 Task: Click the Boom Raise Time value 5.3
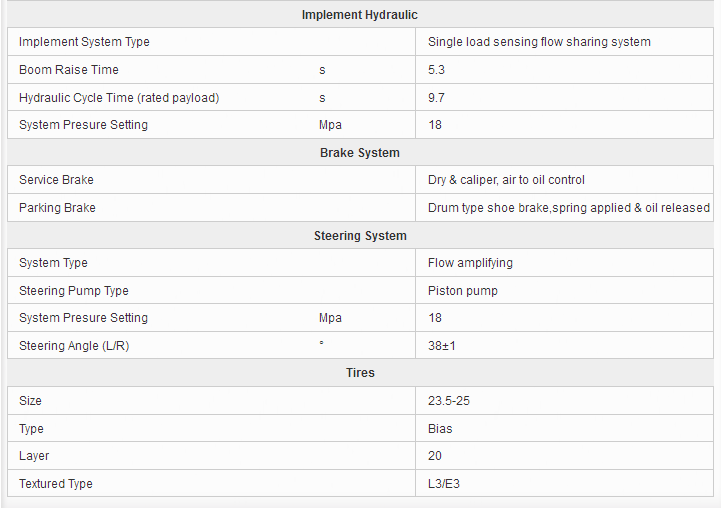[436, 70]
